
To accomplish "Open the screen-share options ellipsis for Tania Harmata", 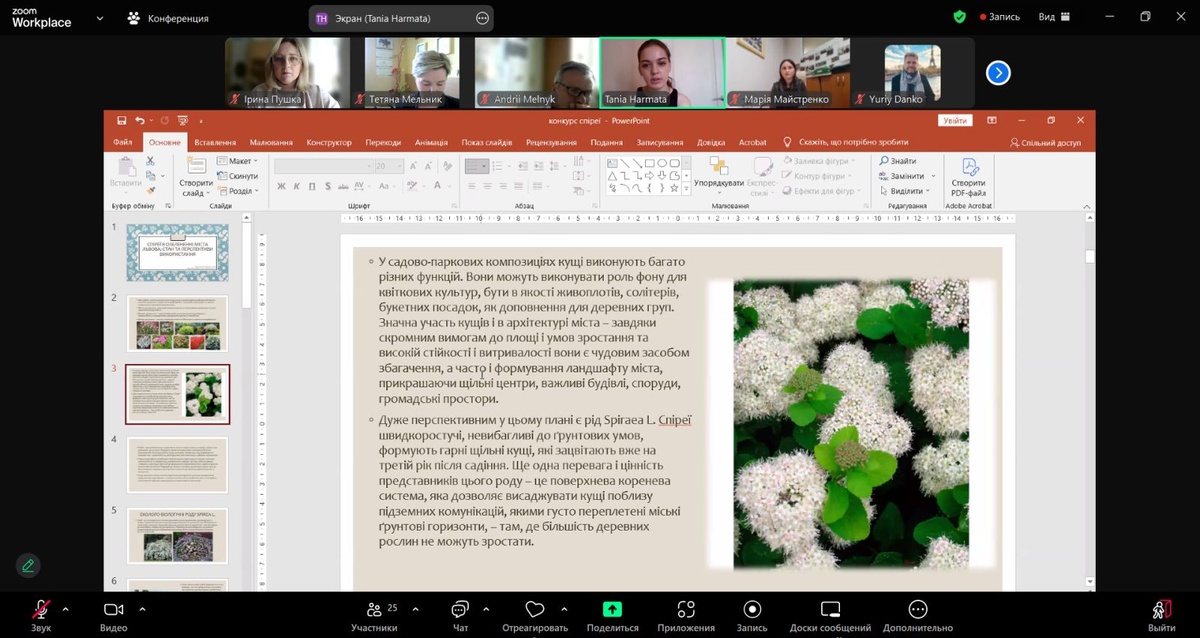I will point(482,18).
